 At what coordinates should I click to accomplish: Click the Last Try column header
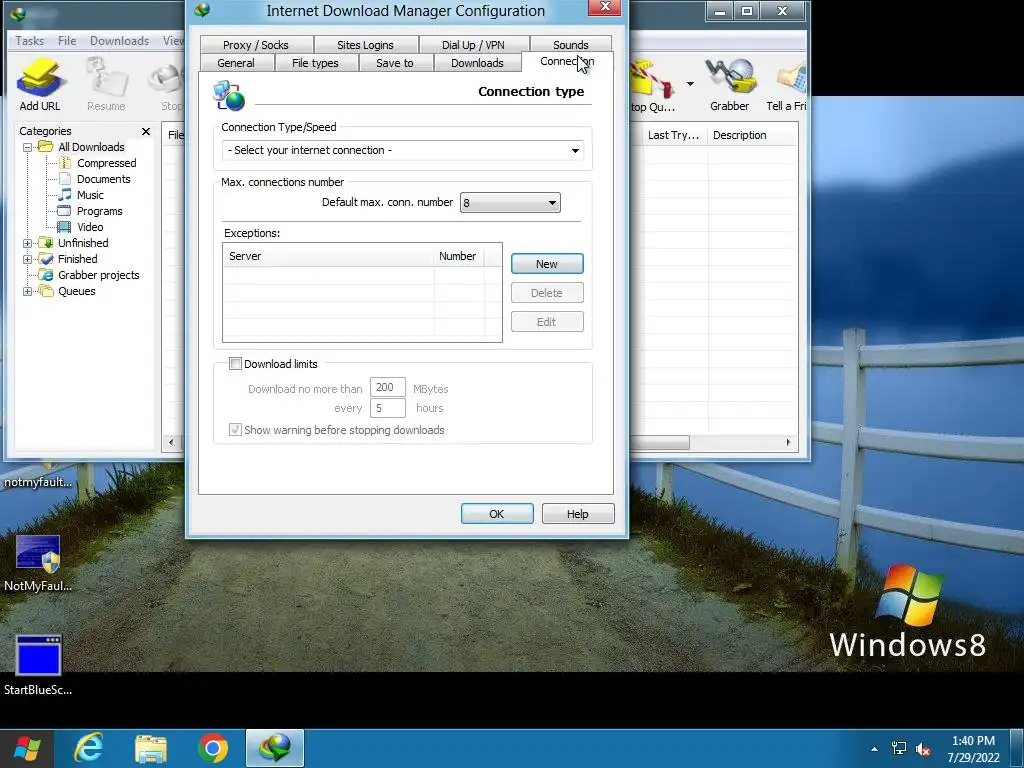tap(673, 135)
